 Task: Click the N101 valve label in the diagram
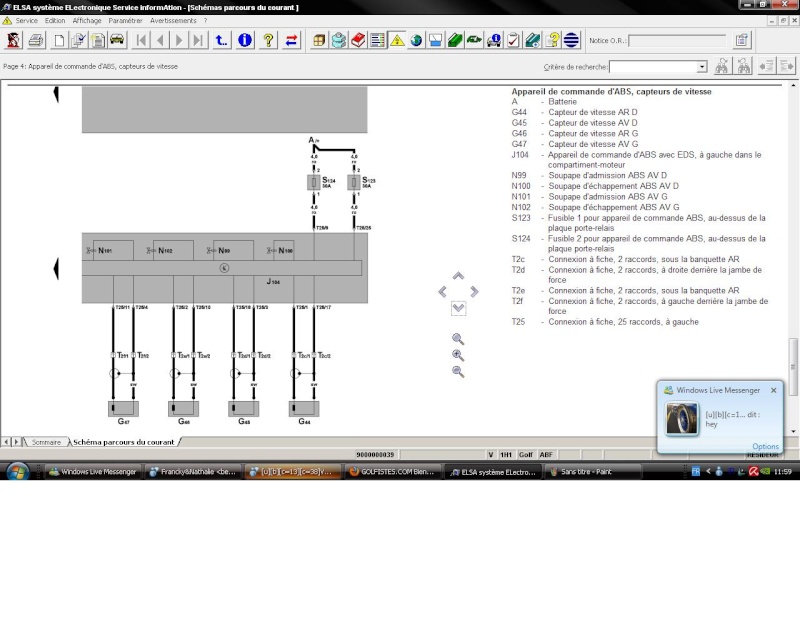click(x=105, y=251)
